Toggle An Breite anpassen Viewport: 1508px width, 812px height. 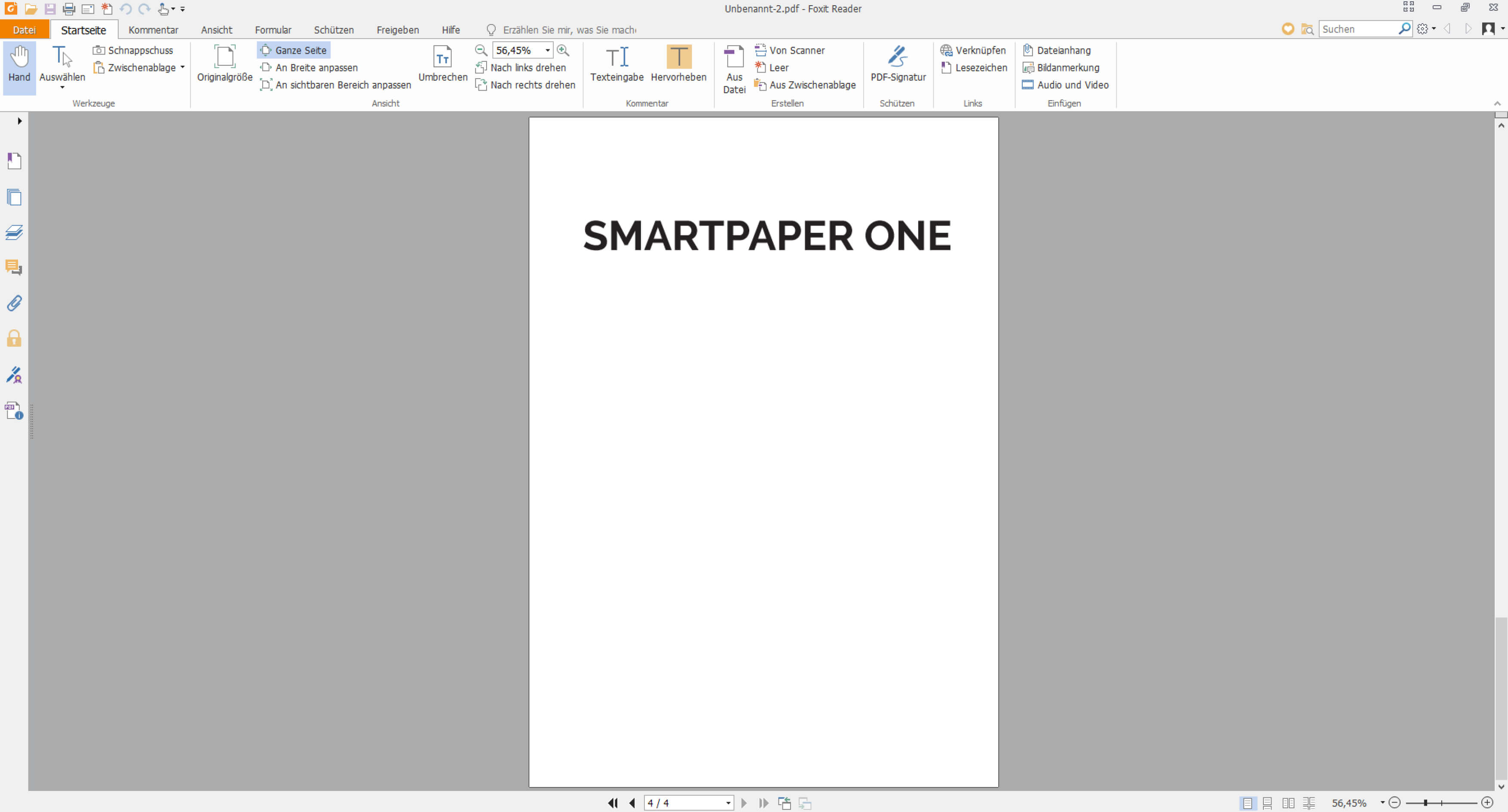[x=309, y=67]
